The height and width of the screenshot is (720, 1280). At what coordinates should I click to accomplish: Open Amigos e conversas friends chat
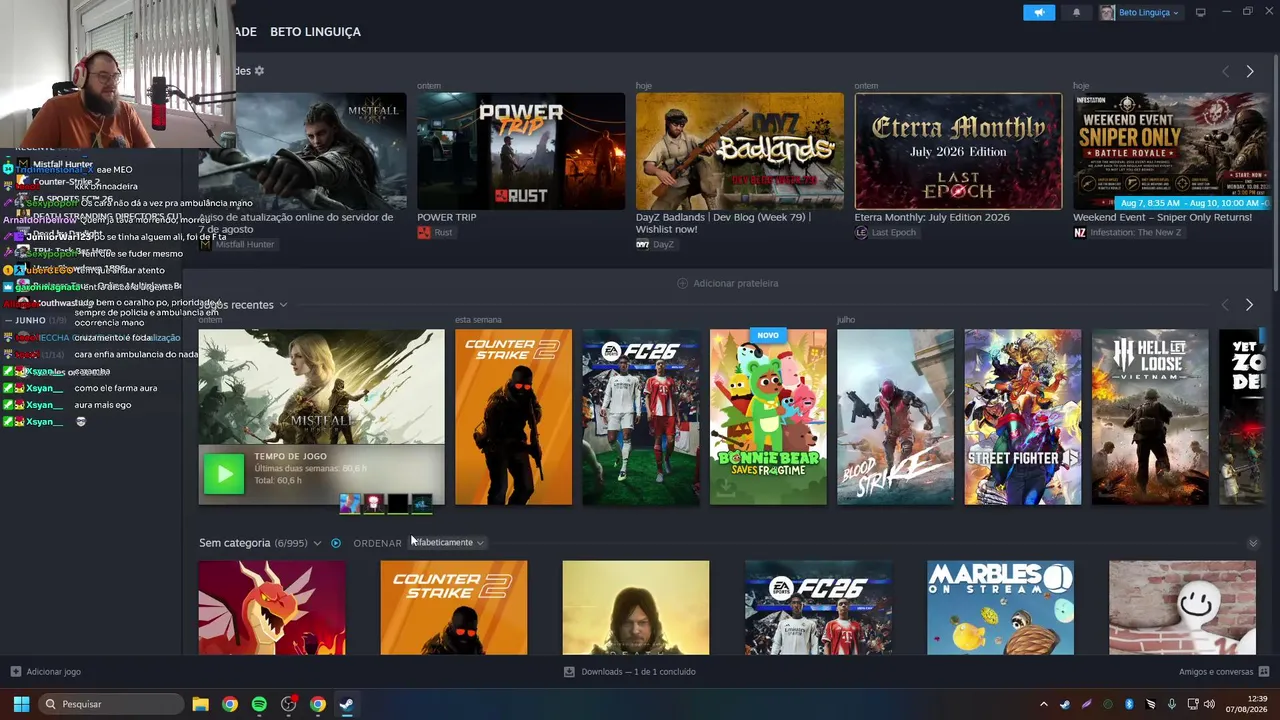pyautogui.click(x=1224, y=672)
